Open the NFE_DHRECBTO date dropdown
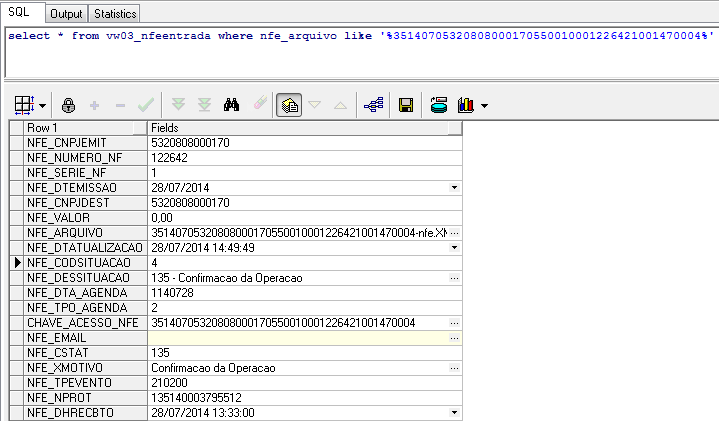719x421 pixels. coord(454,413)
